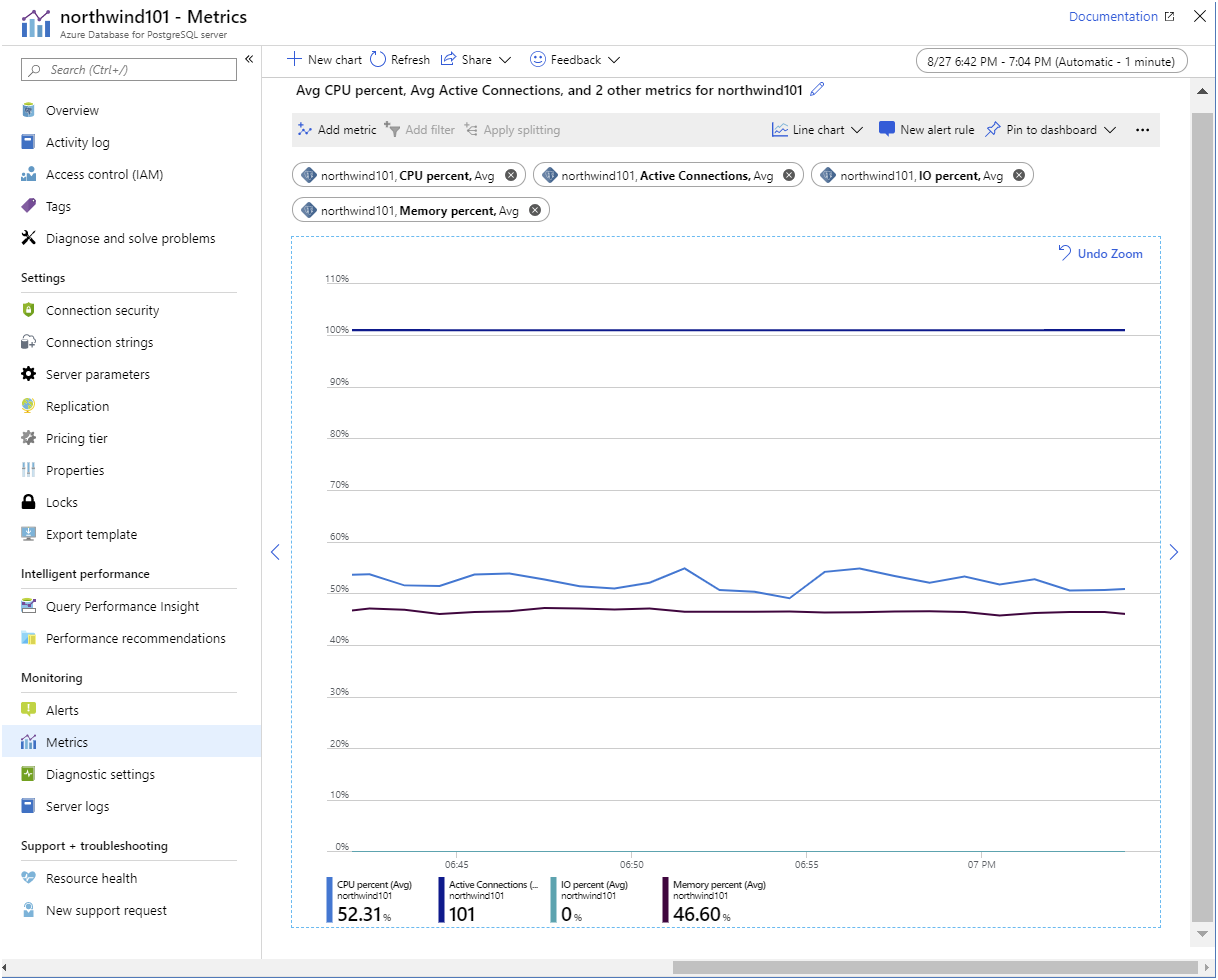Open the Share dropdown
This screenshot has width=1218, height=980.
pyautogui.click(x=476, y=60)
